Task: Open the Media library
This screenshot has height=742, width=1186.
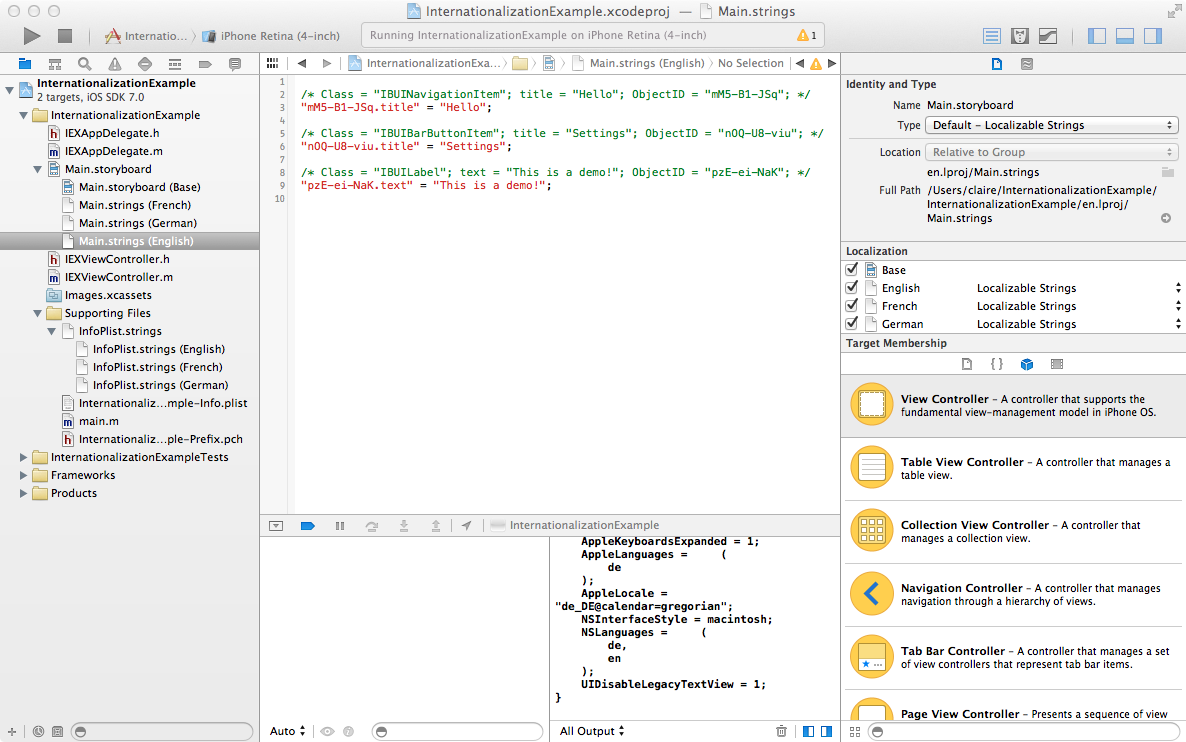Action: coord(1057,364)
